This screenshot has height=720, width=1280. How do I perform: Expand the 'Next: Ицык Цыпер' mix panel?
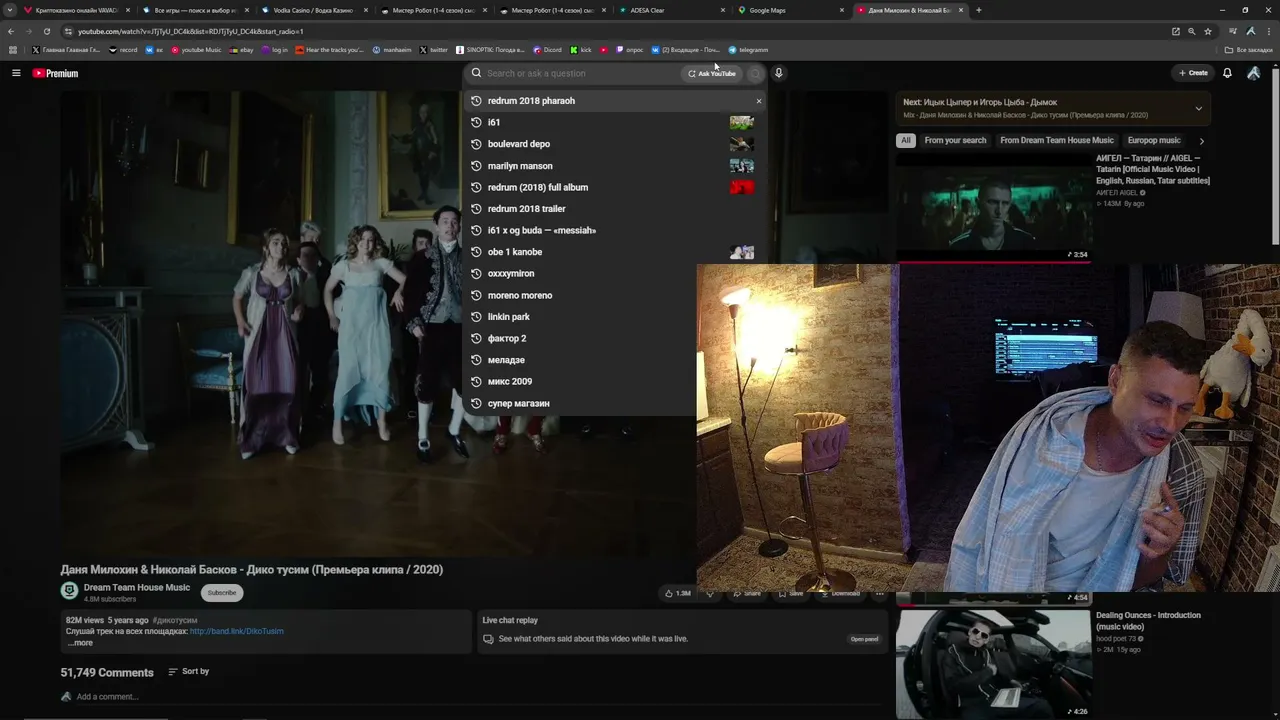click(x=1198, y=108)
